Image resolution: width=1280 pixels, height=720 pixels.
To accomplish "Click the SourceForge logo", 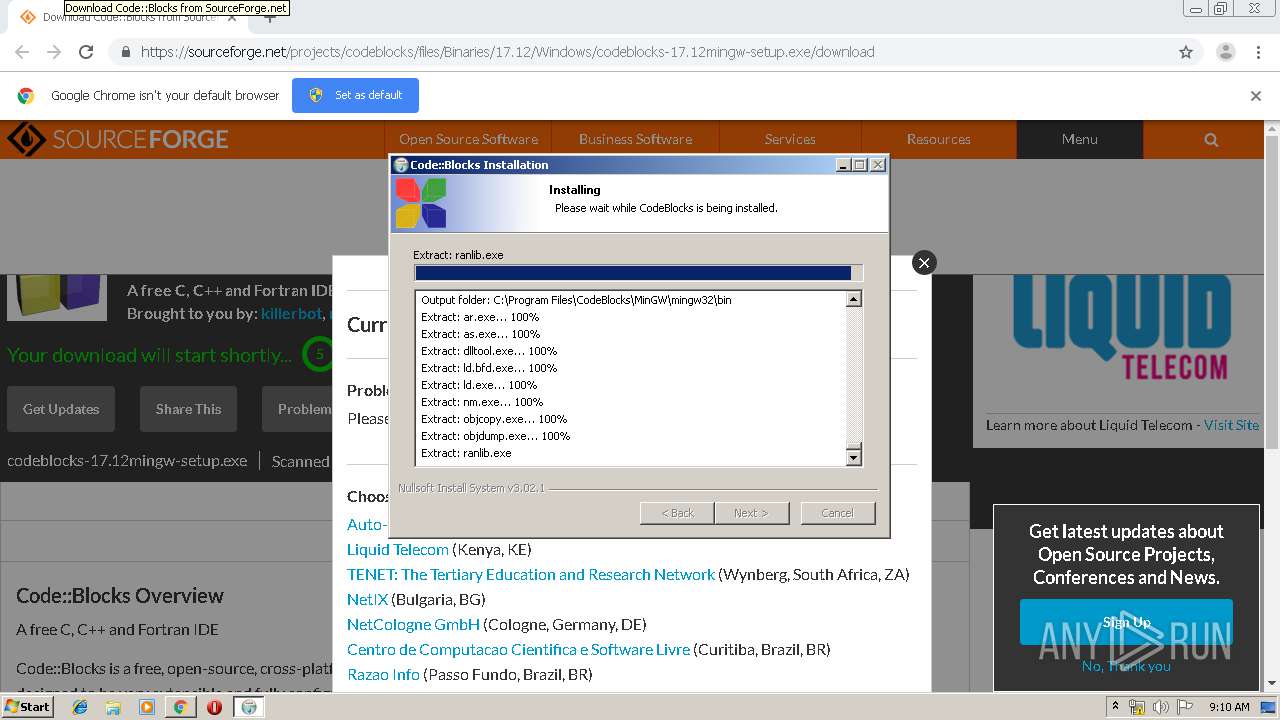I will point(117,139).
